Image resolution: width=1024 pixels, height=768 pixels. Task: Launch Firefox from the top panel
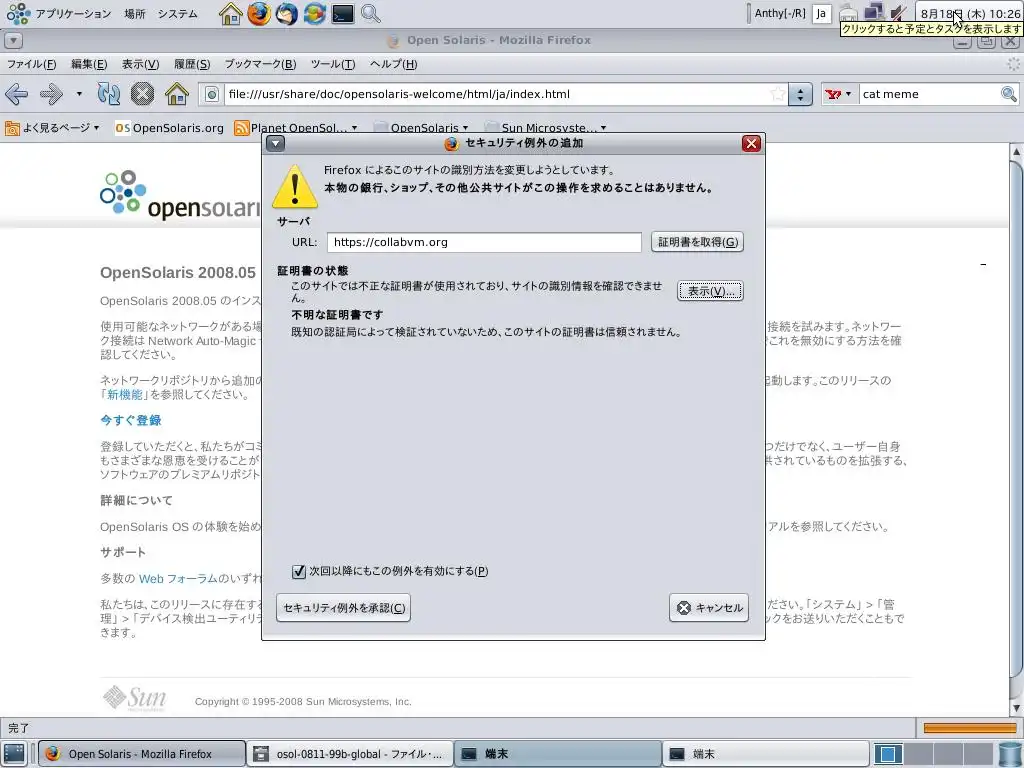tap(259, 13)
